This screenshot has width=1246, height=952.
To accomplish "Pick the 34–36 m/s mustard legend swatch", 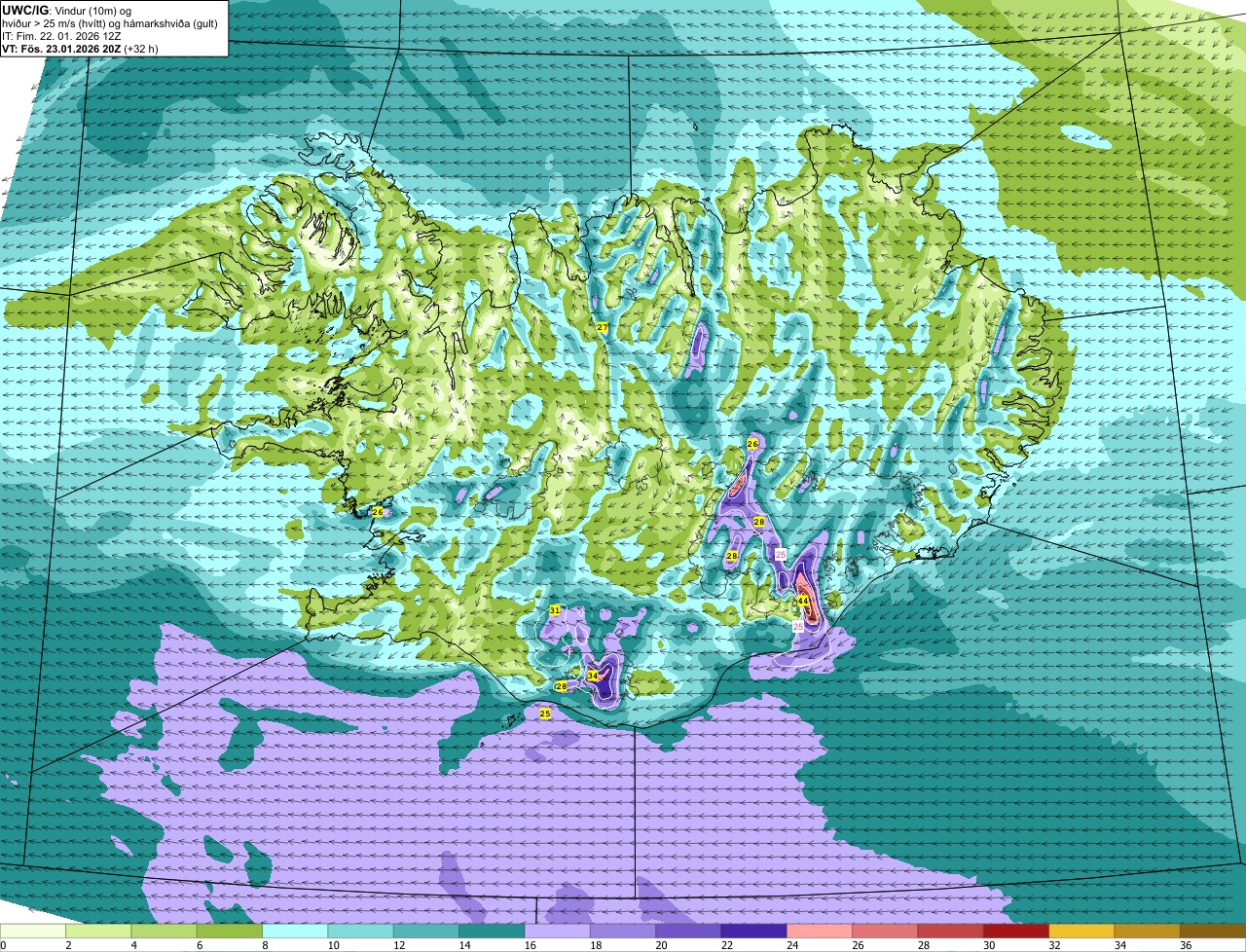I will 1148,932.
